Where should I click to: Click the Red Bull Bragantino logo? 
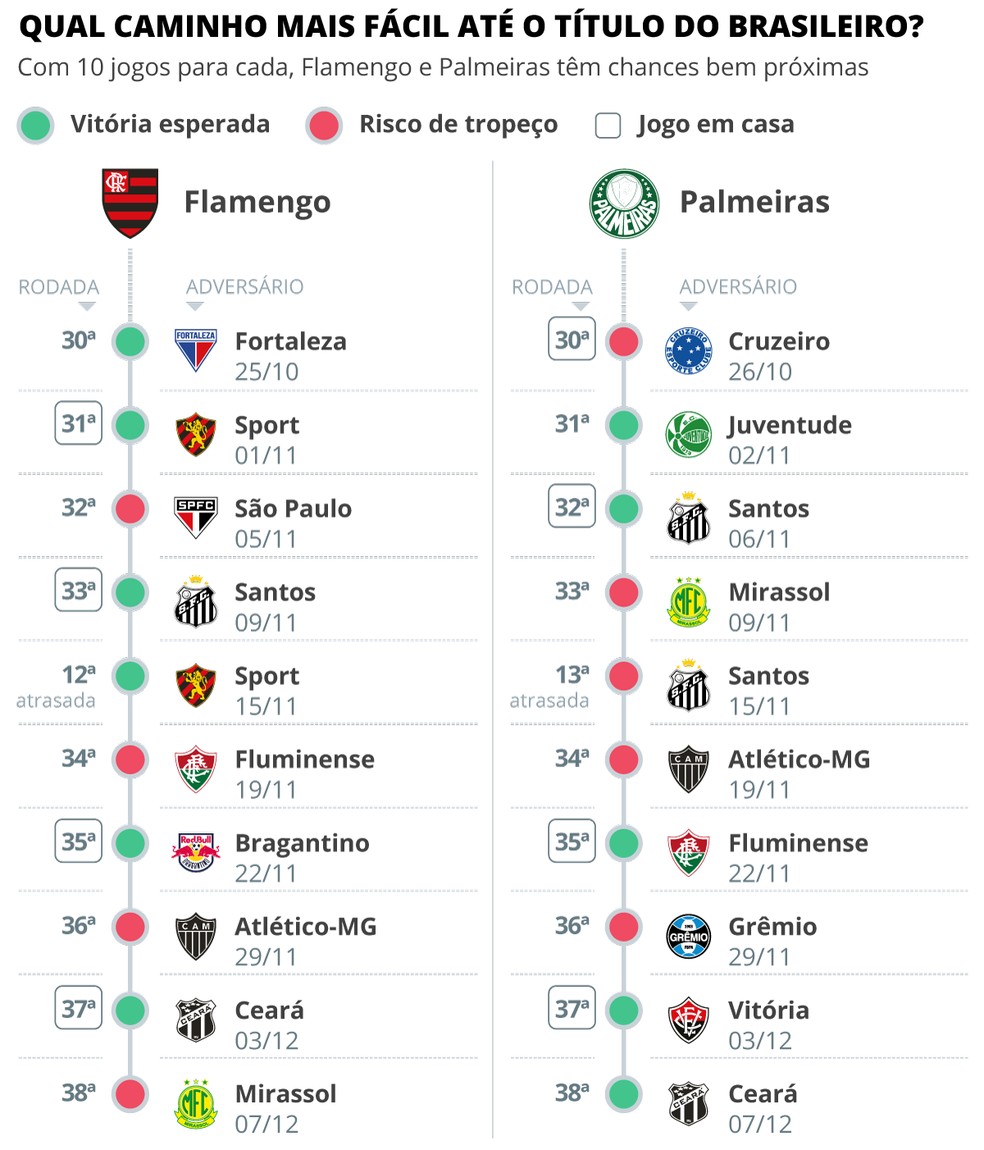pos(196,852)
